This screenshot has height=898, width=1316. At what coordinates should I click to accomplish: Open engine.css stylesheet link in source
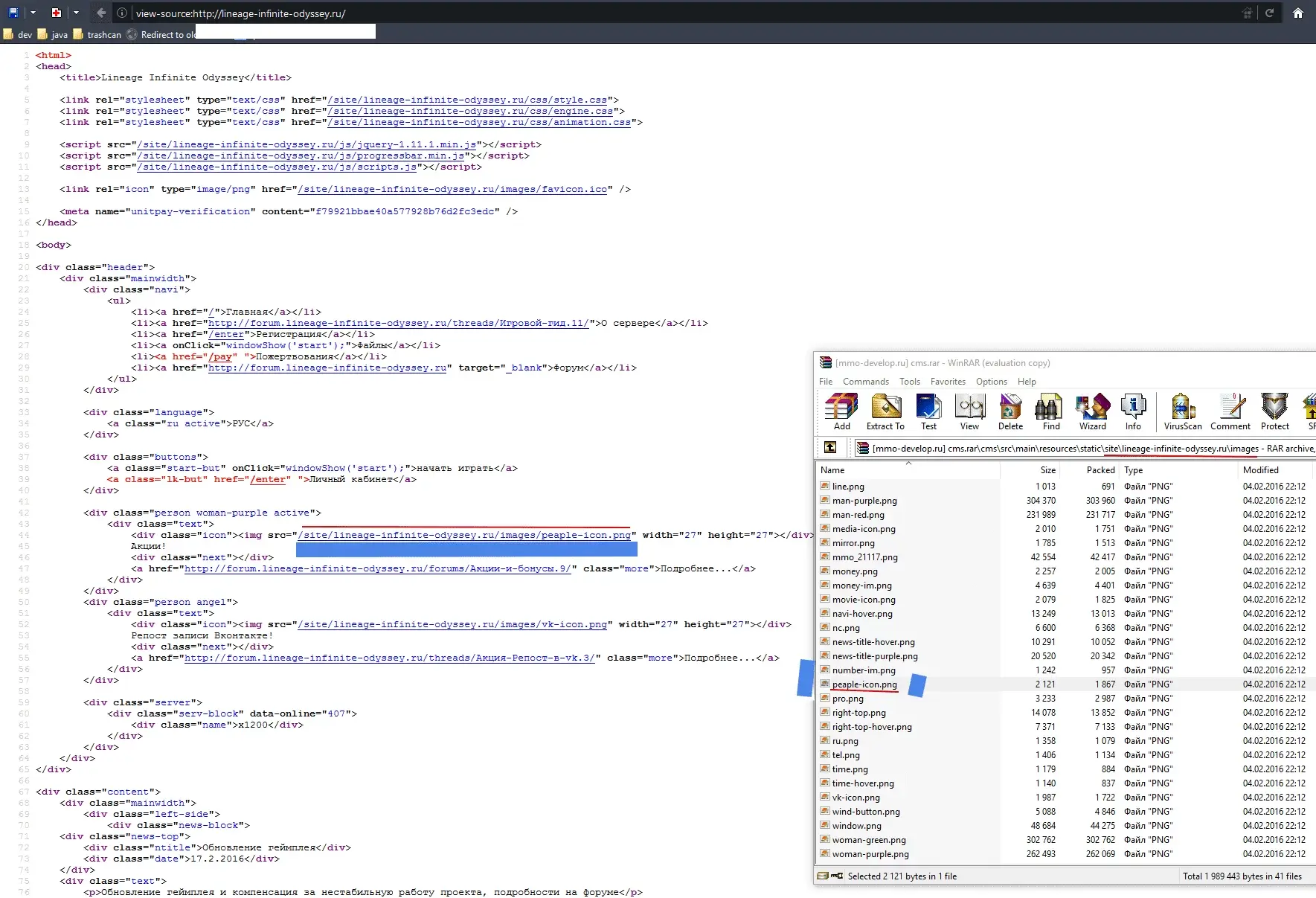click(x=470, y=111)
